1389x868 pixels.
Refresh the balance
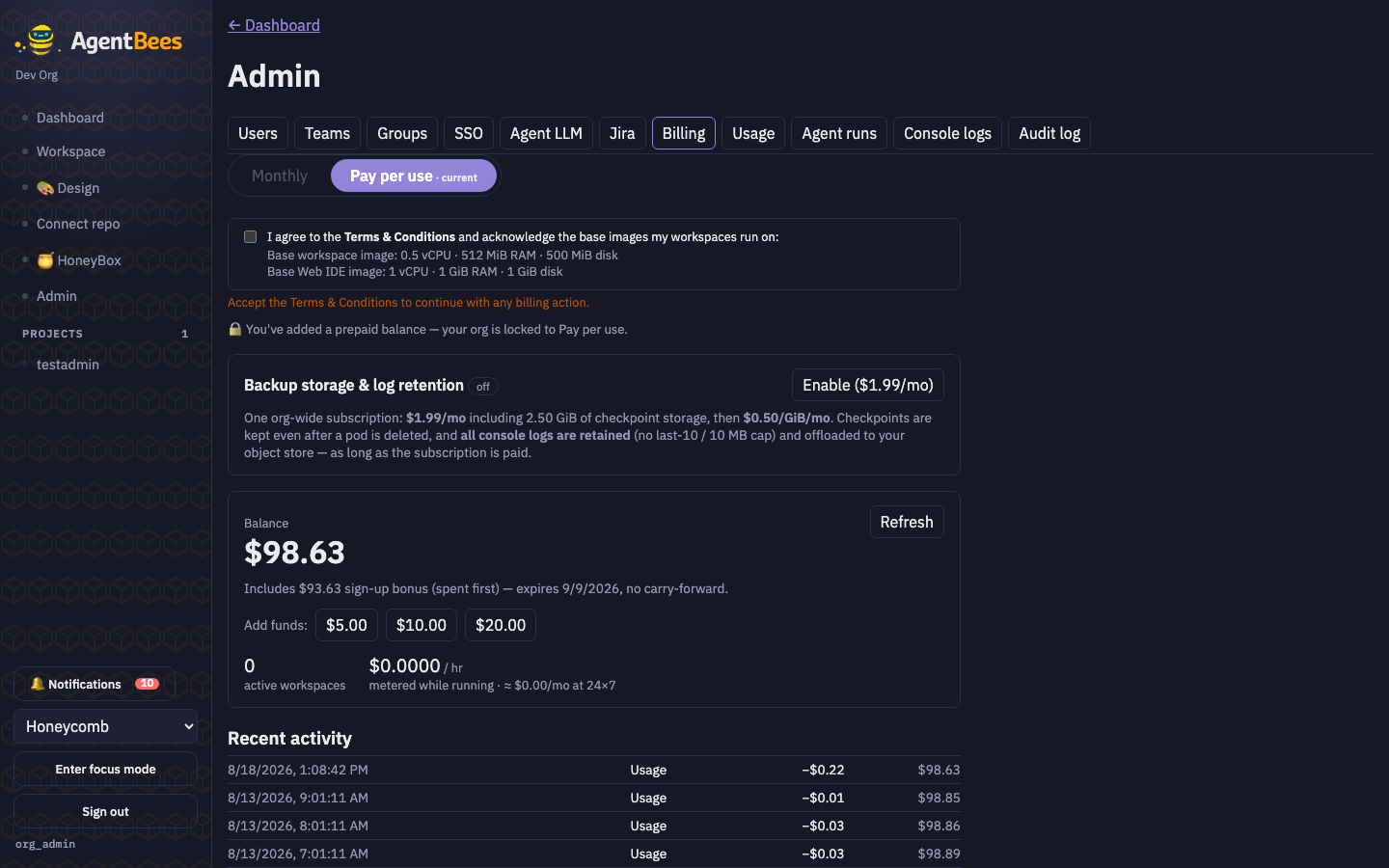pos(907,522)
